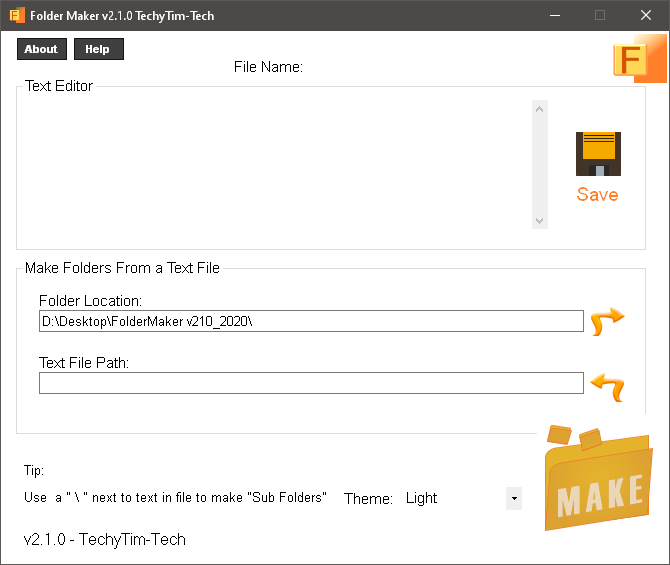Screen dimensions: 670x565
Task: Select the Light theme combo box
Action: (x=462, y=498)
